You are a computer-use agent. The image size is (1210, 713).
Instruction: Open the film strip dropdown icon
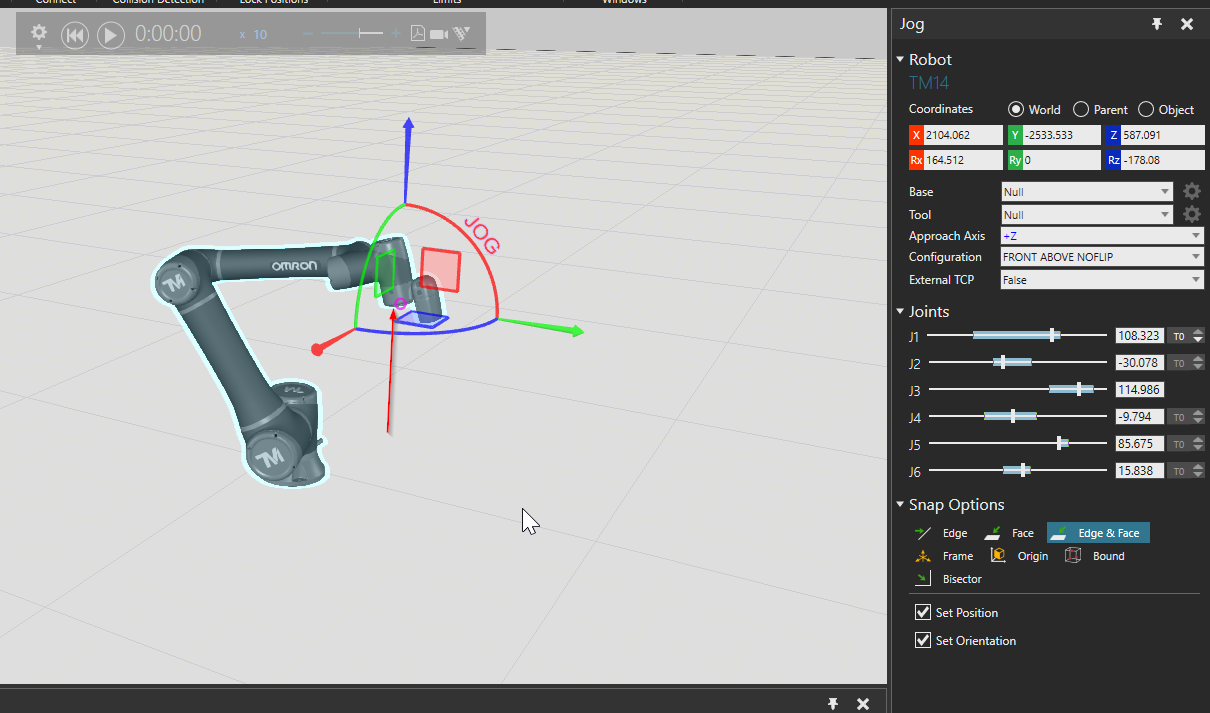pyautogui.click(x=462, y=34)
